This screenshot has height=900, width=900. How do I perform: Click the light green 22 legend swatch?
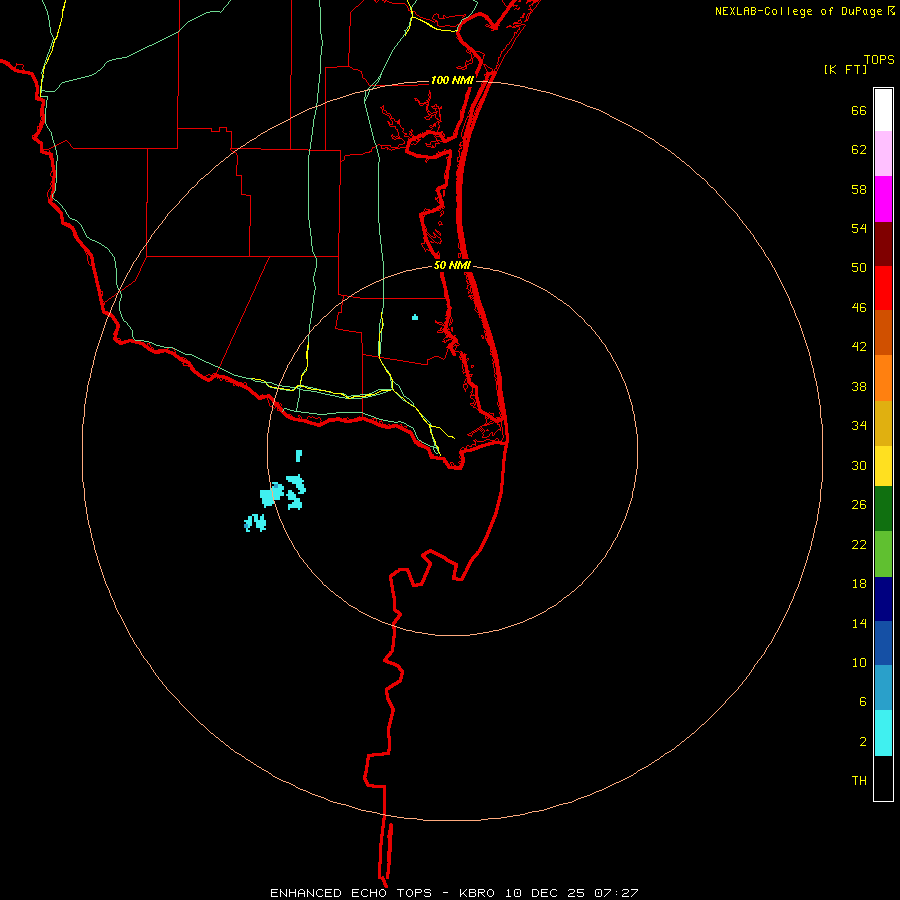point(883,554)
